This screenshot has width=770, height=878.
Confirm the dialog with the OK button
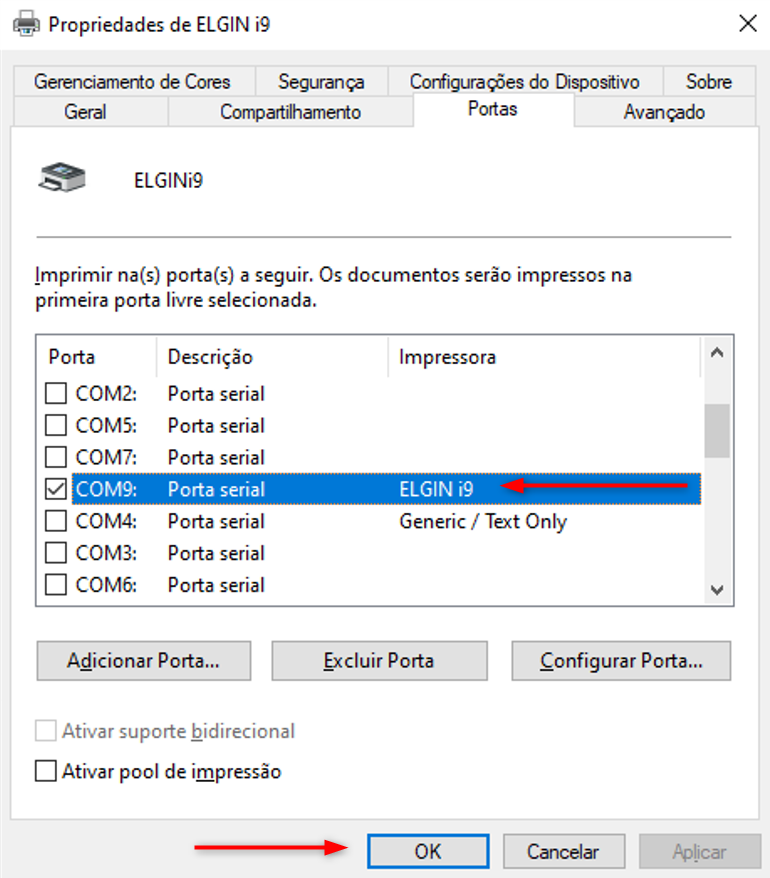[428, 852]
